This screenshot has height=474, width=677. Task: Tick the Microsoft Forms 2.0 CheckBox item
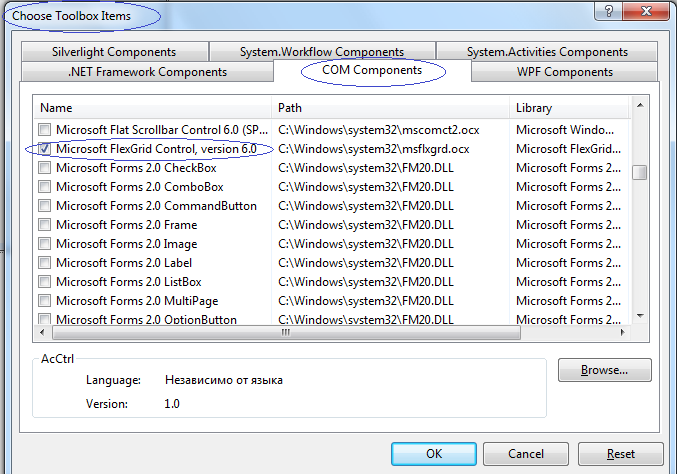44,167
